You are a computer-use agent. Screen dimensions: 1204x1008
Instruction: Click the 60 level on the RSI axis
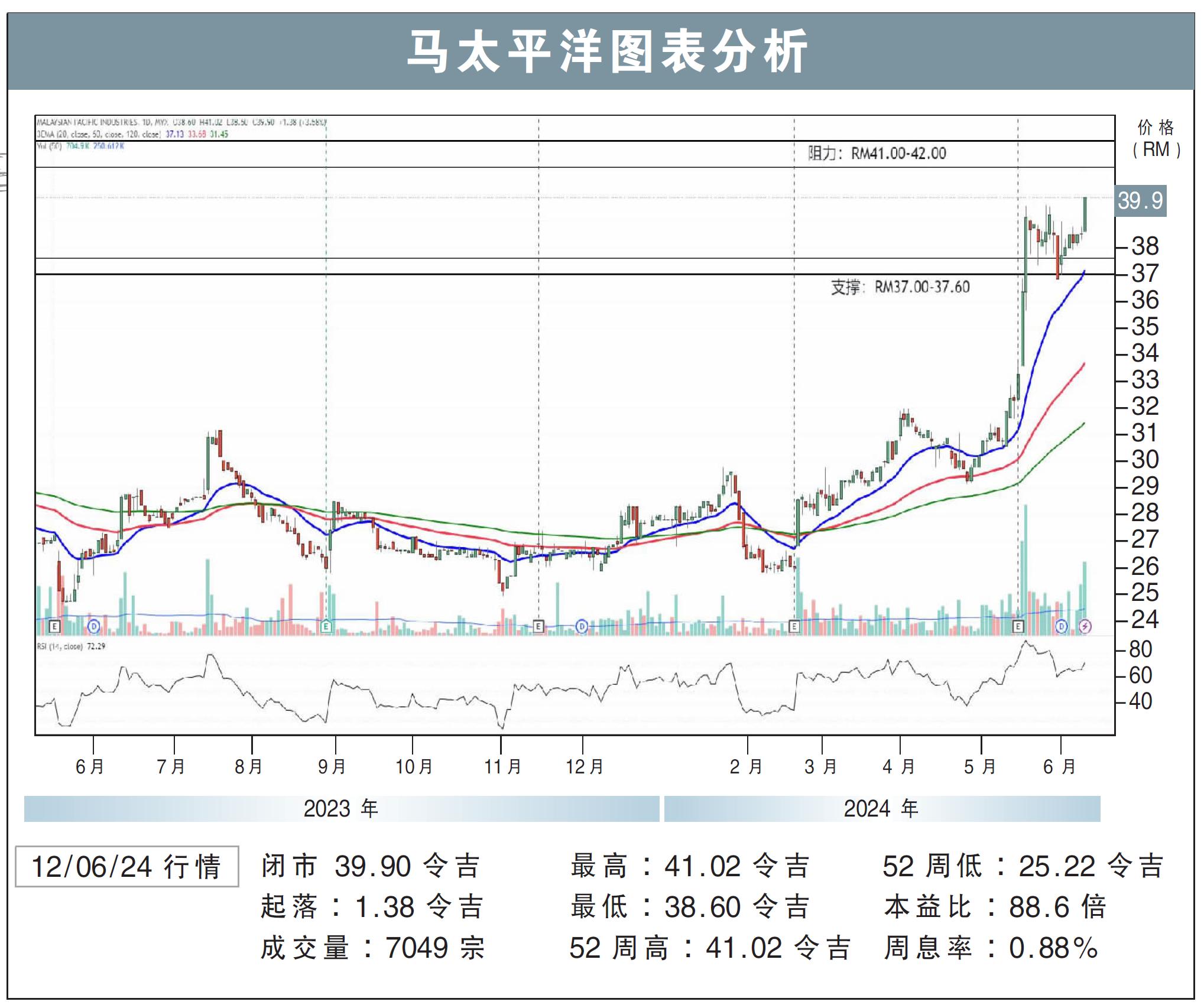[x=1140, y=675]
